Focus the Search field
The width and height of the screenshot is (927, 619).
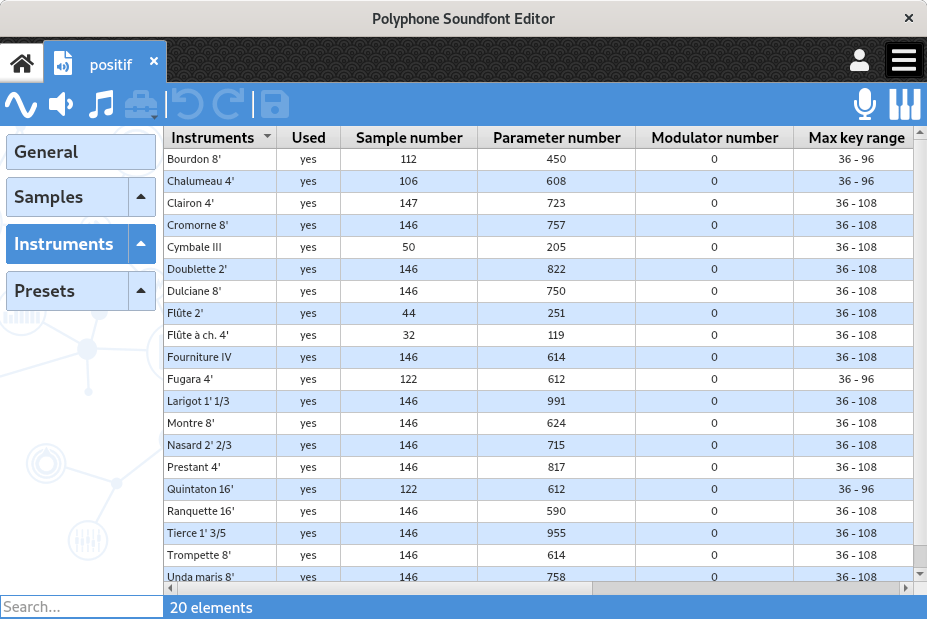[82, 607]
